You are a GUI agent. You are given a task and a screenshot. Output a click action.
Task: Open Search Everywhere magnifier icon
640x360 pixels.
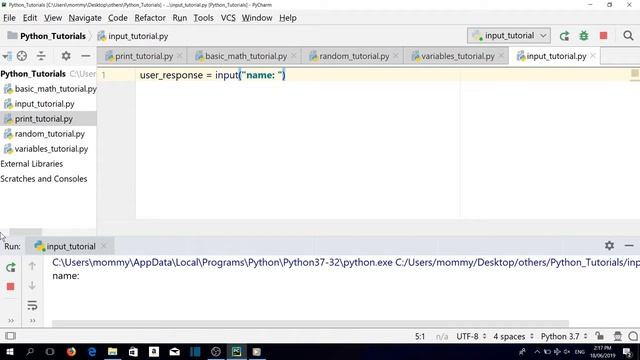628,36
